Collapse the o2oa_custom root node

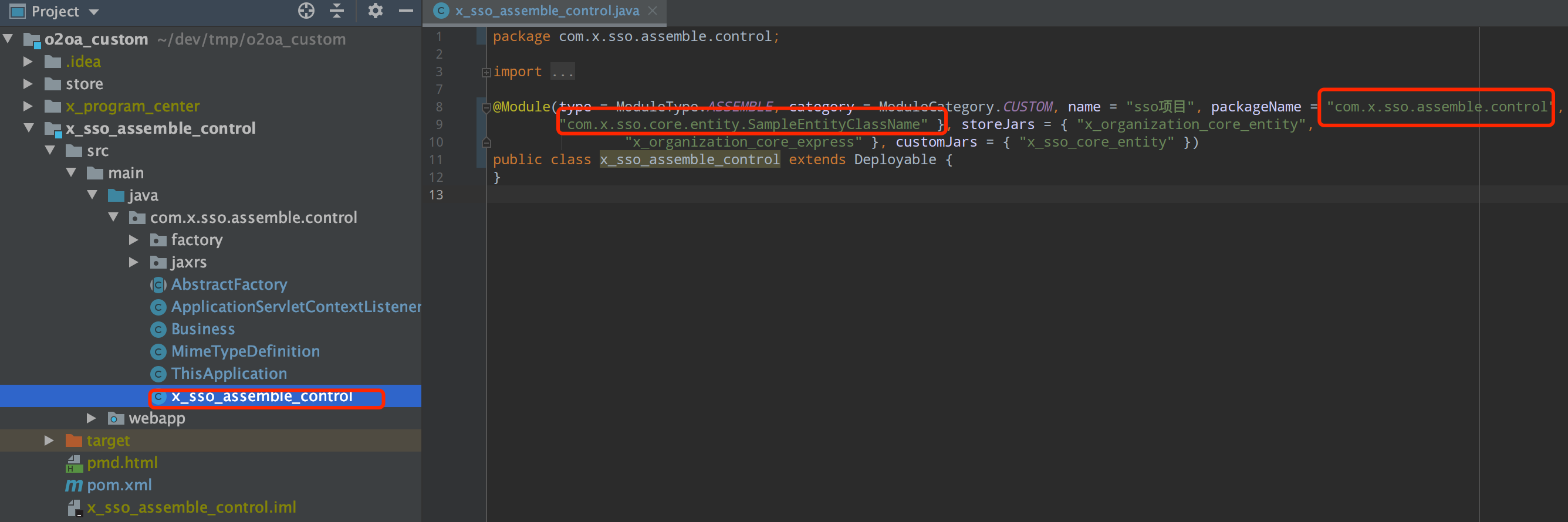[x=9, y=39]
